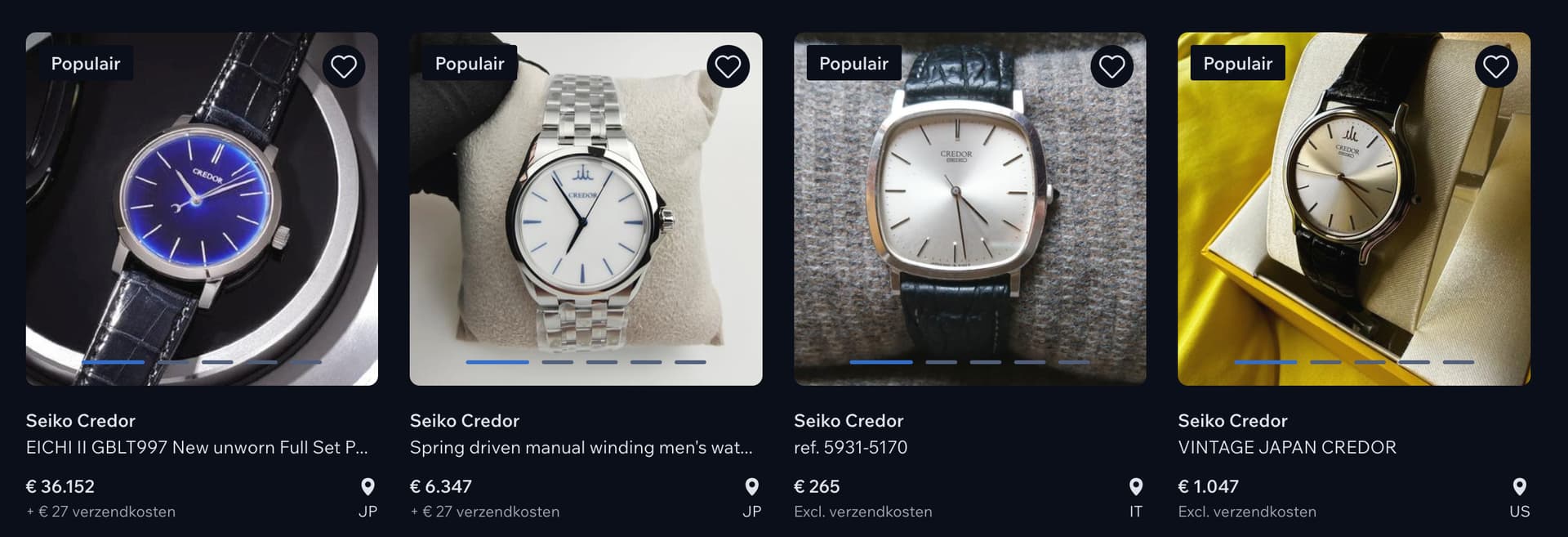Click the Populair badge on the square Credor watch
This screenshot has width=1568, height=537.
point(853,63)
